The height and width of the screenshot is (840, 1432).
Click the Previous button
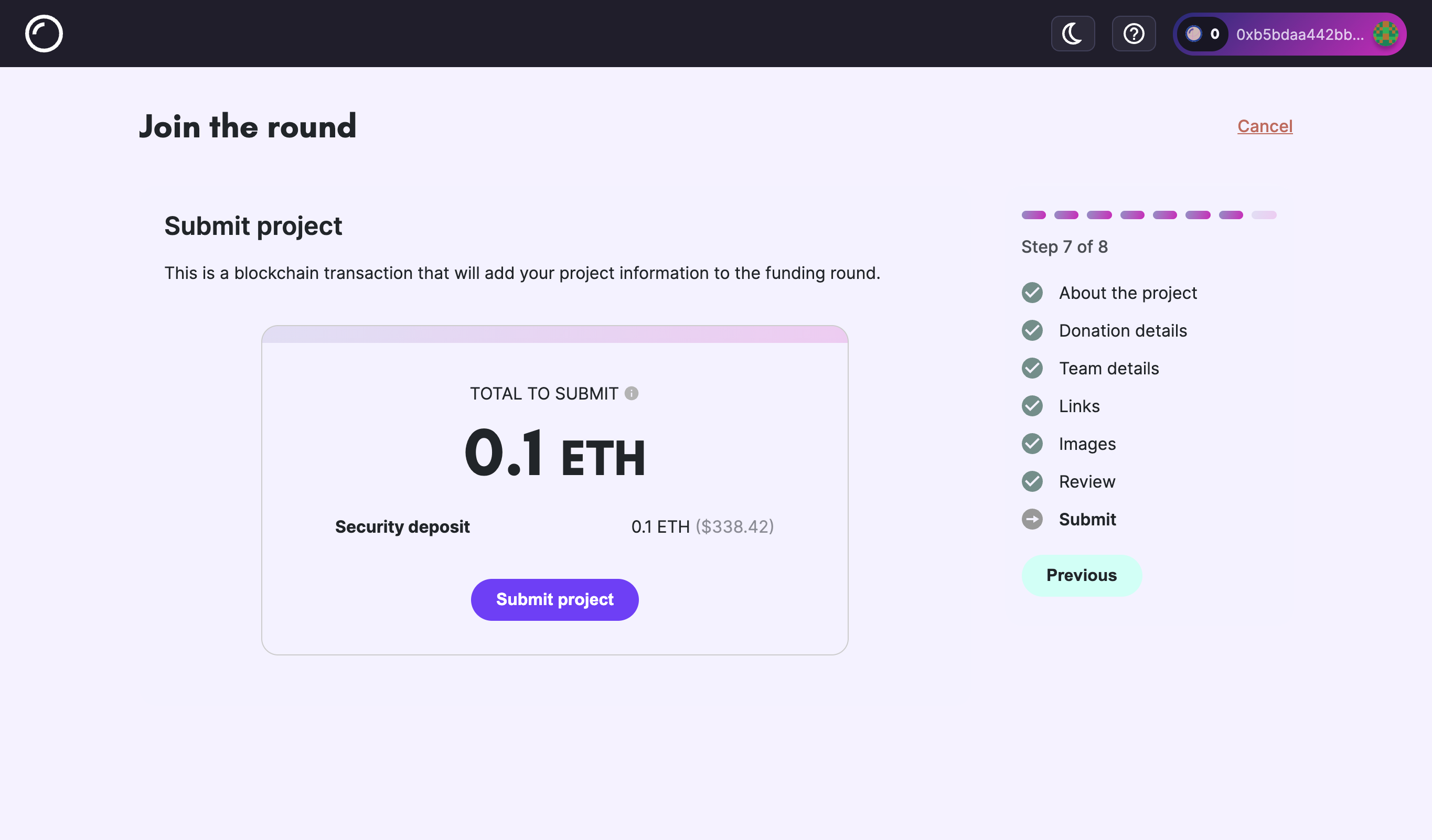pyautogui.click(x=1081, y=575)
